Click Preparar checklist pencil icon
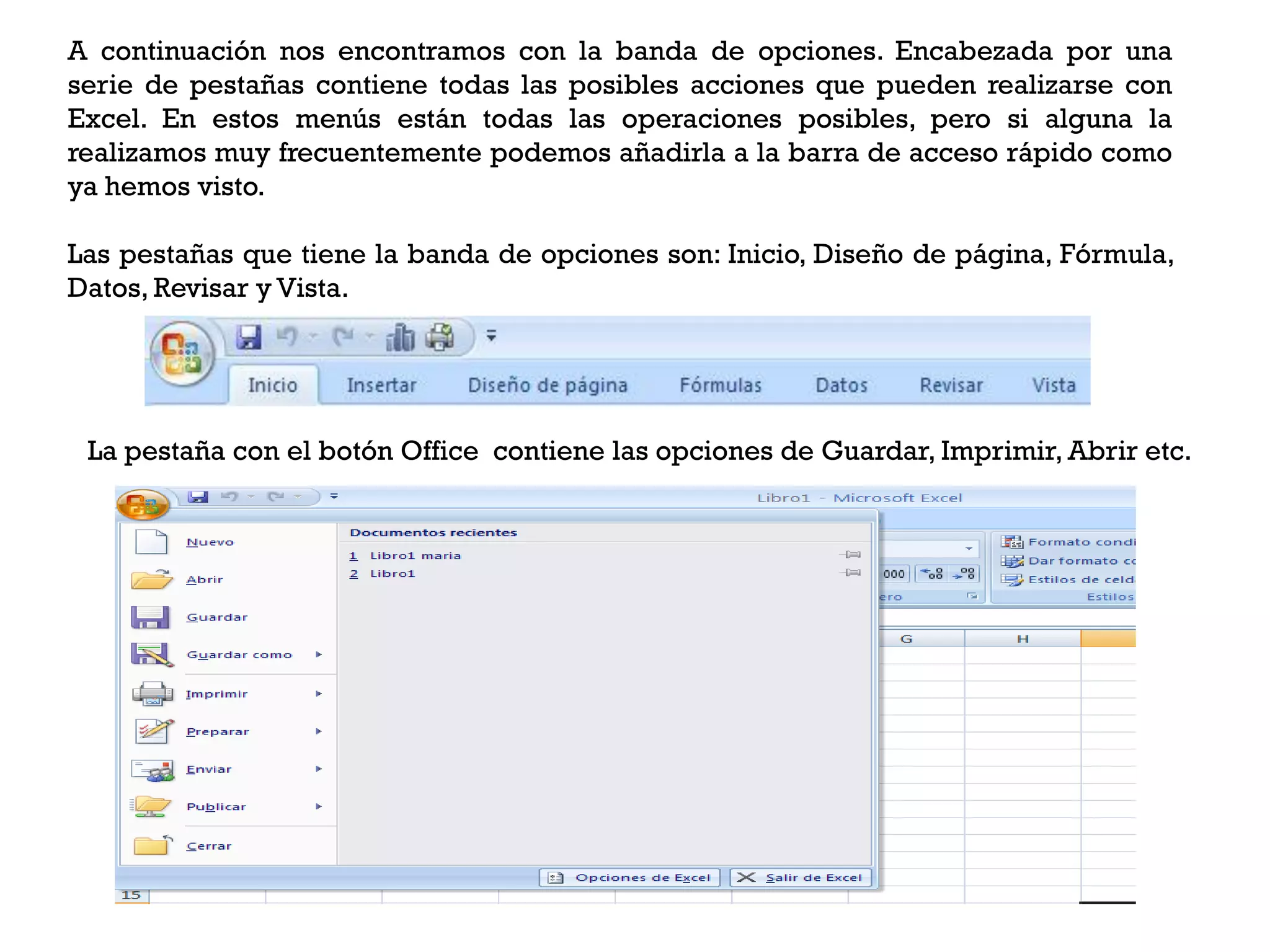The image size is (1270, 952). click(x=154, y=731)
